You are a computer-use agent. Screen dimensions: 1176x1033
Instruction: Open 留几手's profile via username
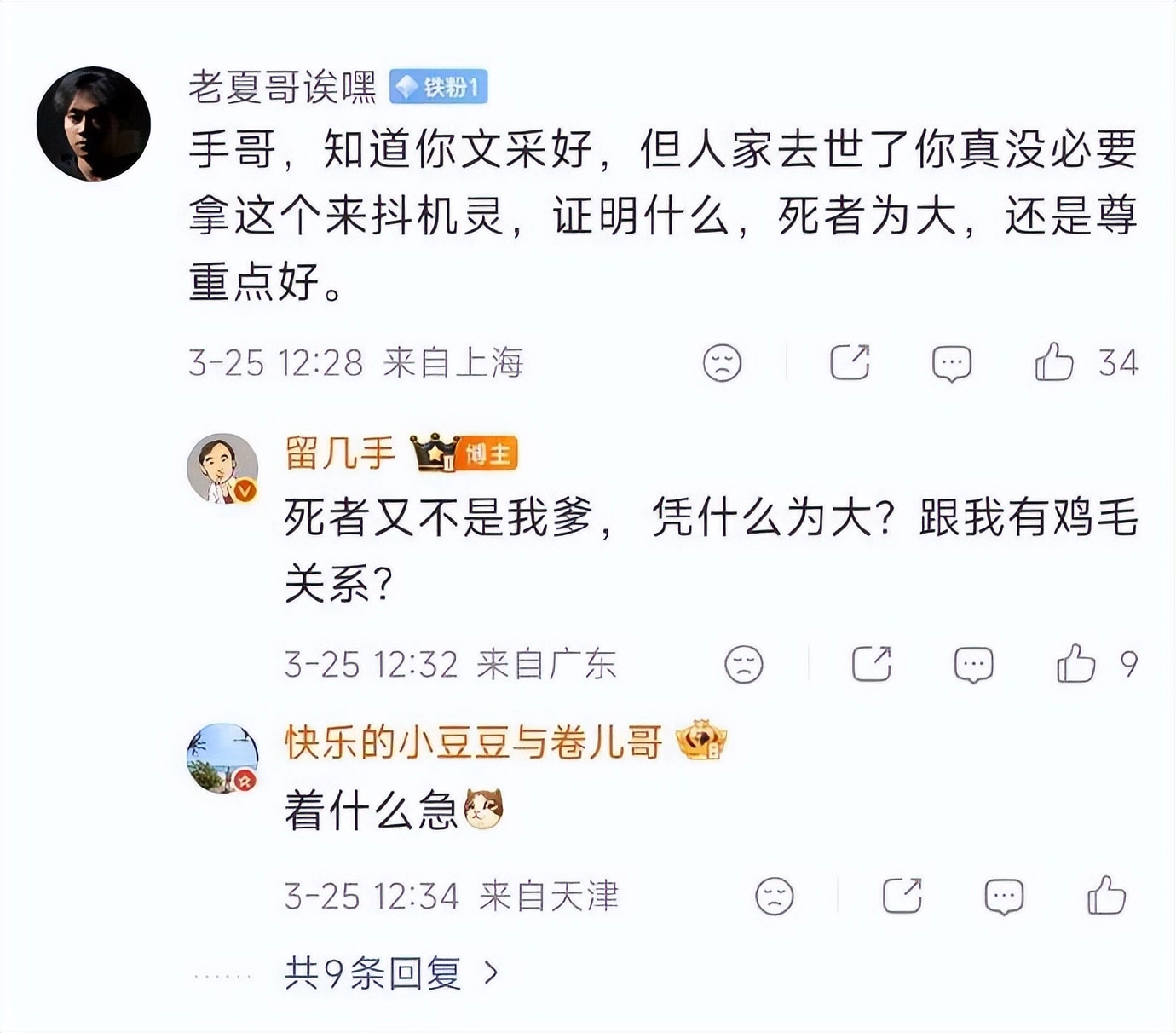click(339, 454)
